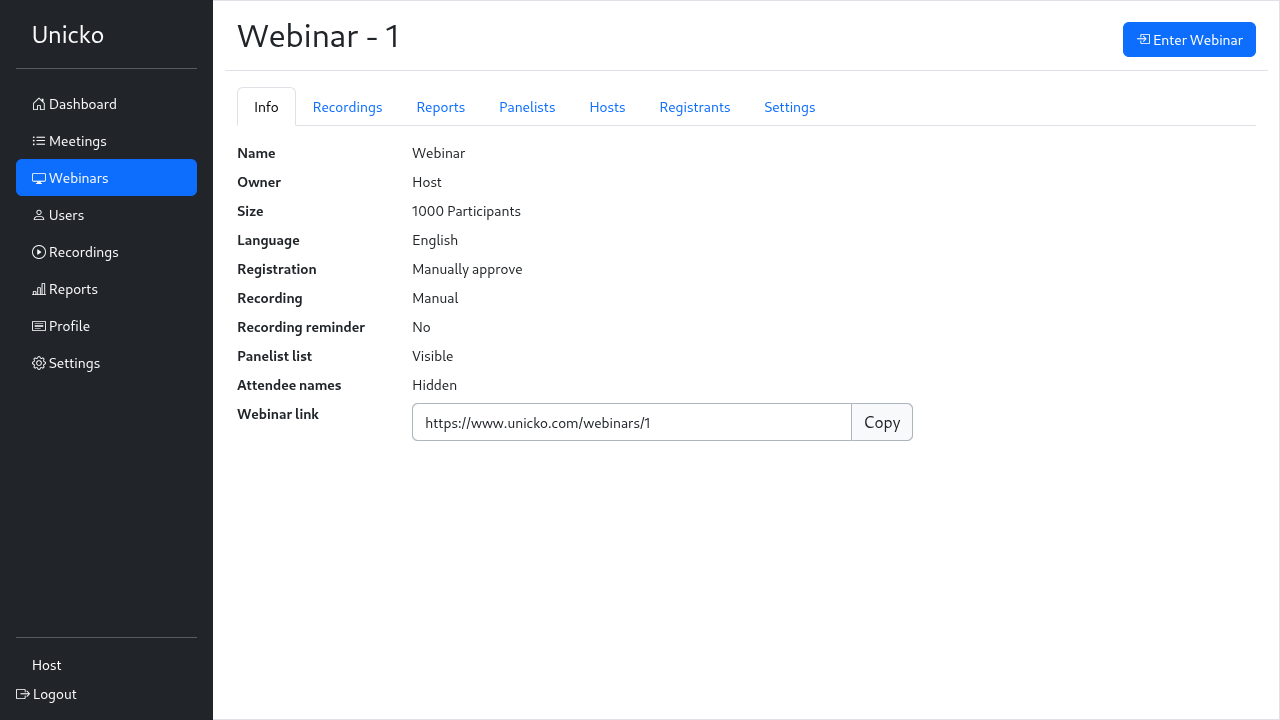This screenshot has width=1280, height=720.
Task: Select the 'Name' label
Action: click(256, 153)
